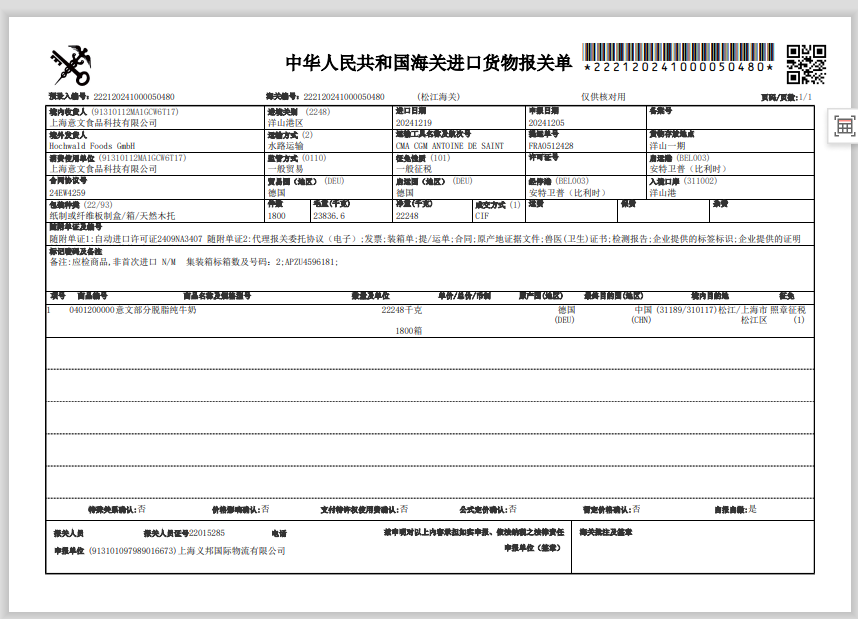Viewport: 858px width, 619px height.
Task: Click the bill of lading number FRA0512428
Action: click(551, 146)
